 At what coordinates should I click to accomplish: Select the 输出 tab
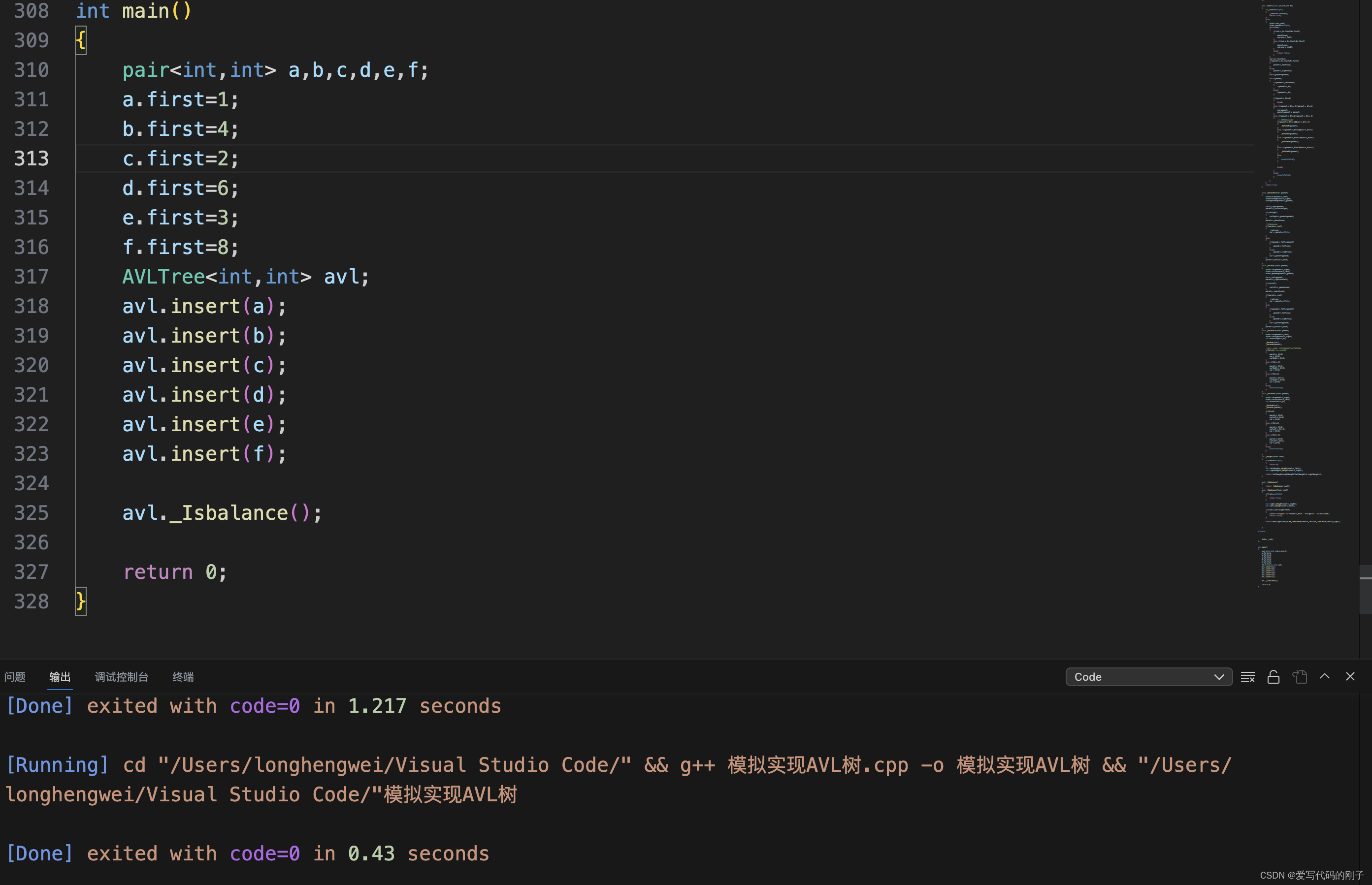(60, 677)
